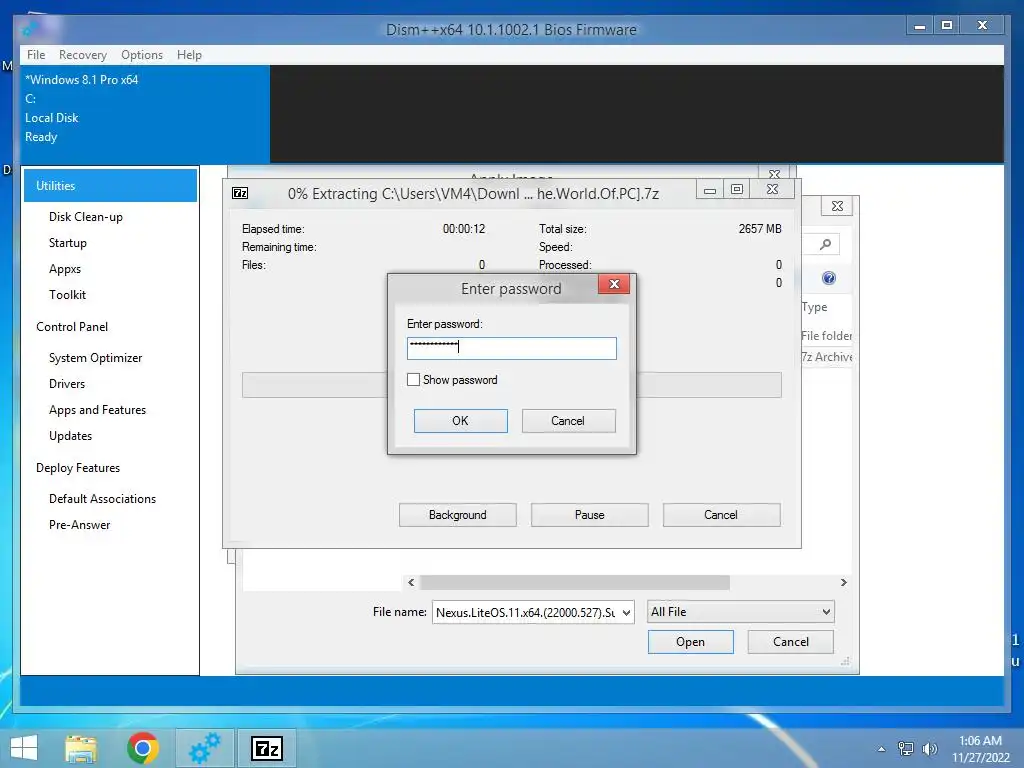
Task: Close the file open dialog window
Action: pyautogui.click(x=837, y=206)
